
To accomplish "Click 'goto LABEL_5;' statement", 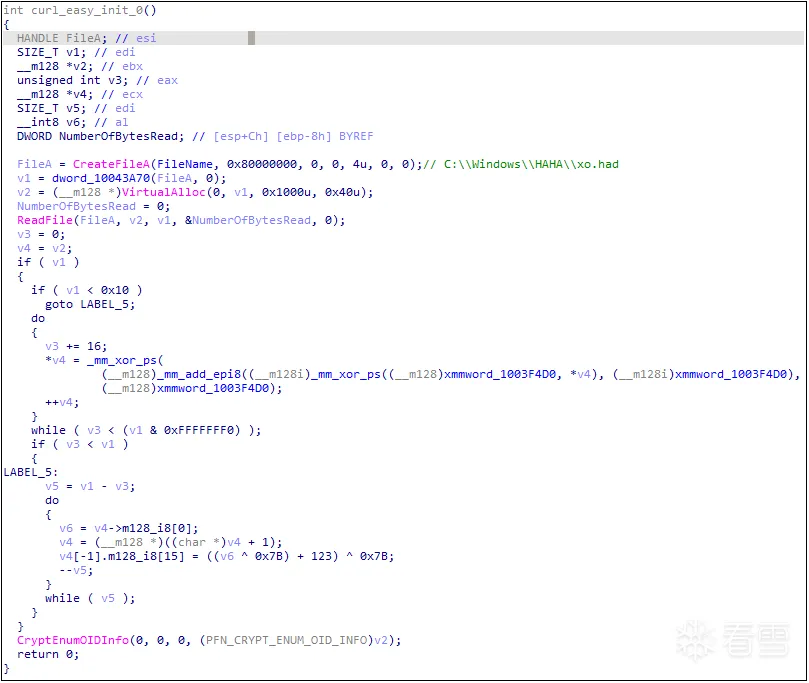I will coord(90,304).
